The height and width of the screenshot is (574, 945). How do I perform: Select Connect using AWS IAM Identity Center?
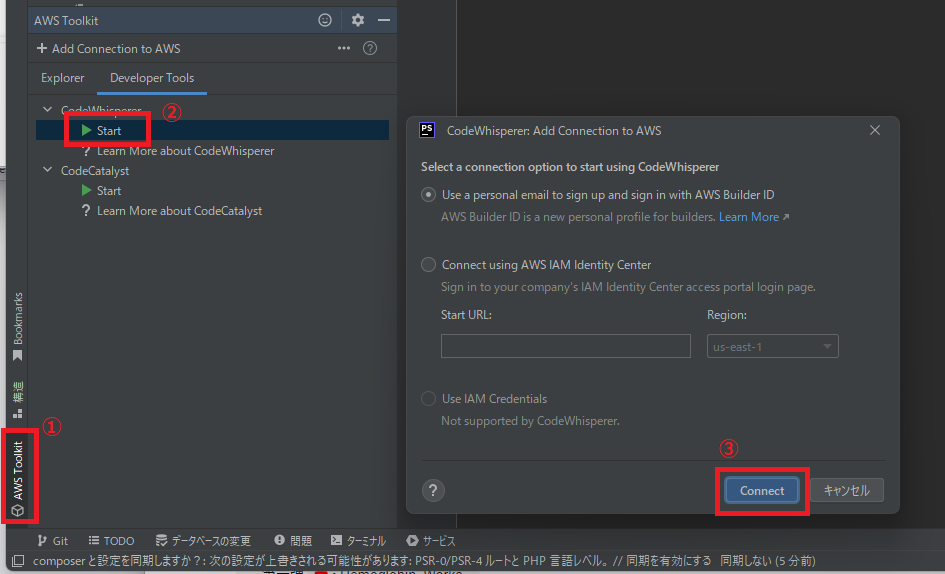tap(428, 265)
